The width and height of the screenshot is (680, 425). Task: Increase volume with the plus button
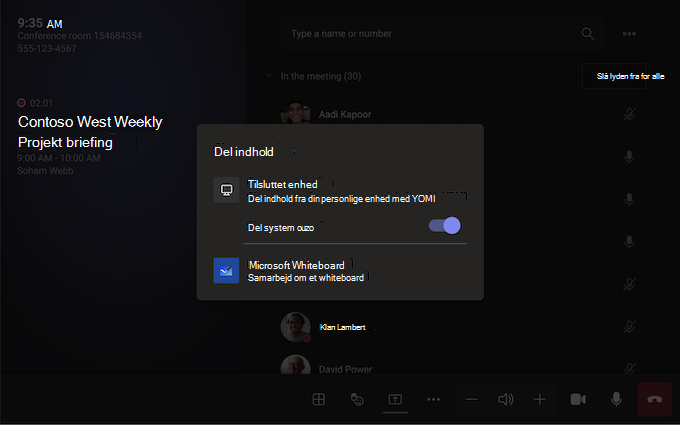pos(539,399)
